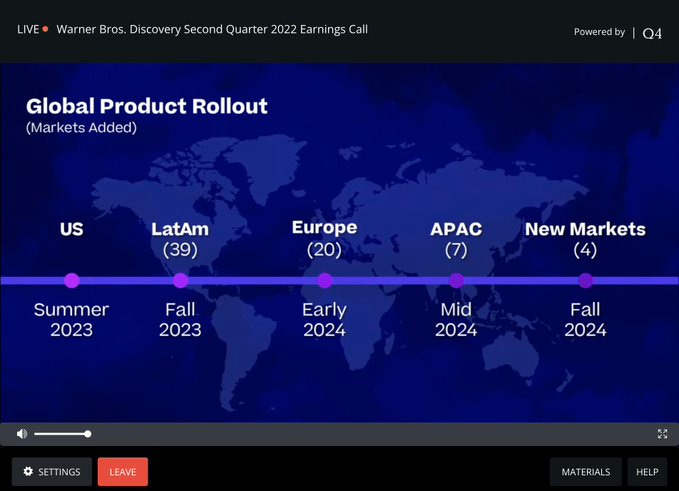Select the LatAm timeline marker dot
This screenshot has height=491, width=679.
coord(181,281)
